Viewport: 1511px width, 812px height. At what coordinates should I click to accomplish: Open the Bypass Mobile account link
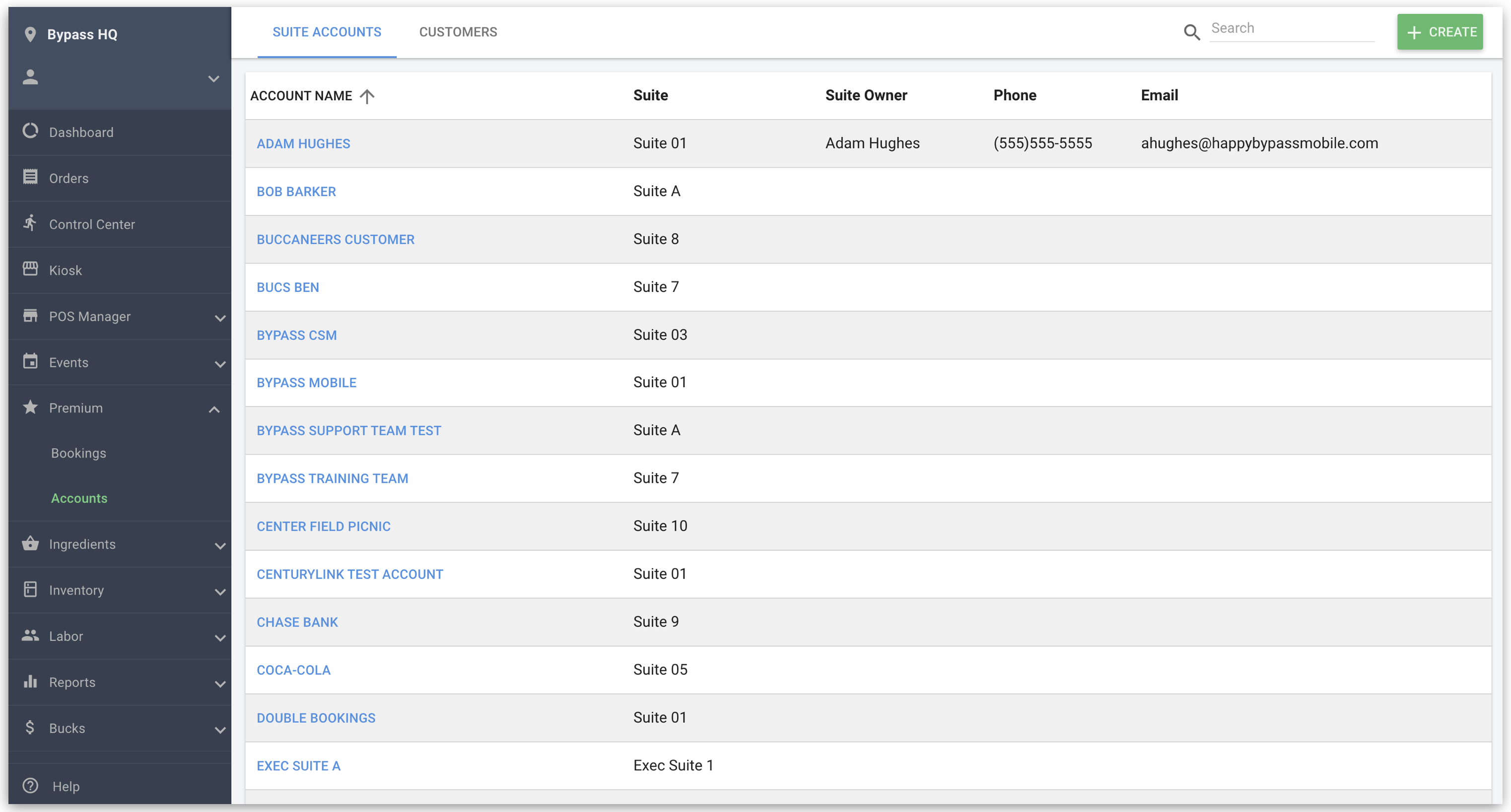click(307, 383)
